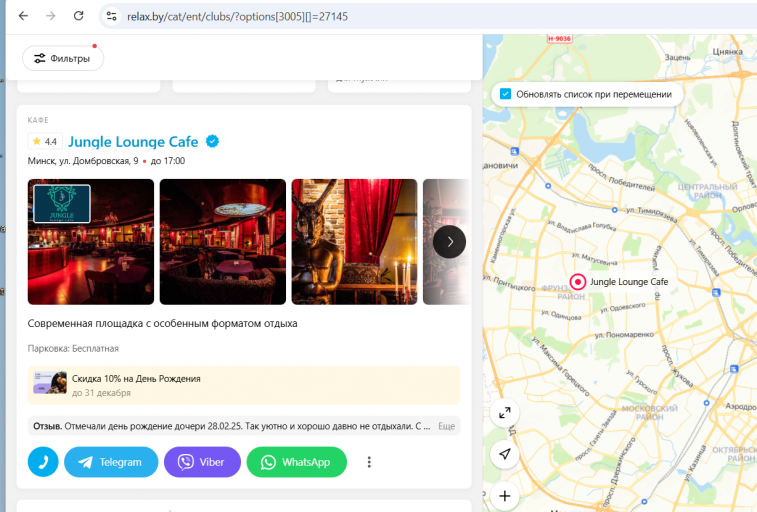The width and height of the screenshot is (757, 512).
Task: Expand the review with Еще
Action: coord(447,426)
